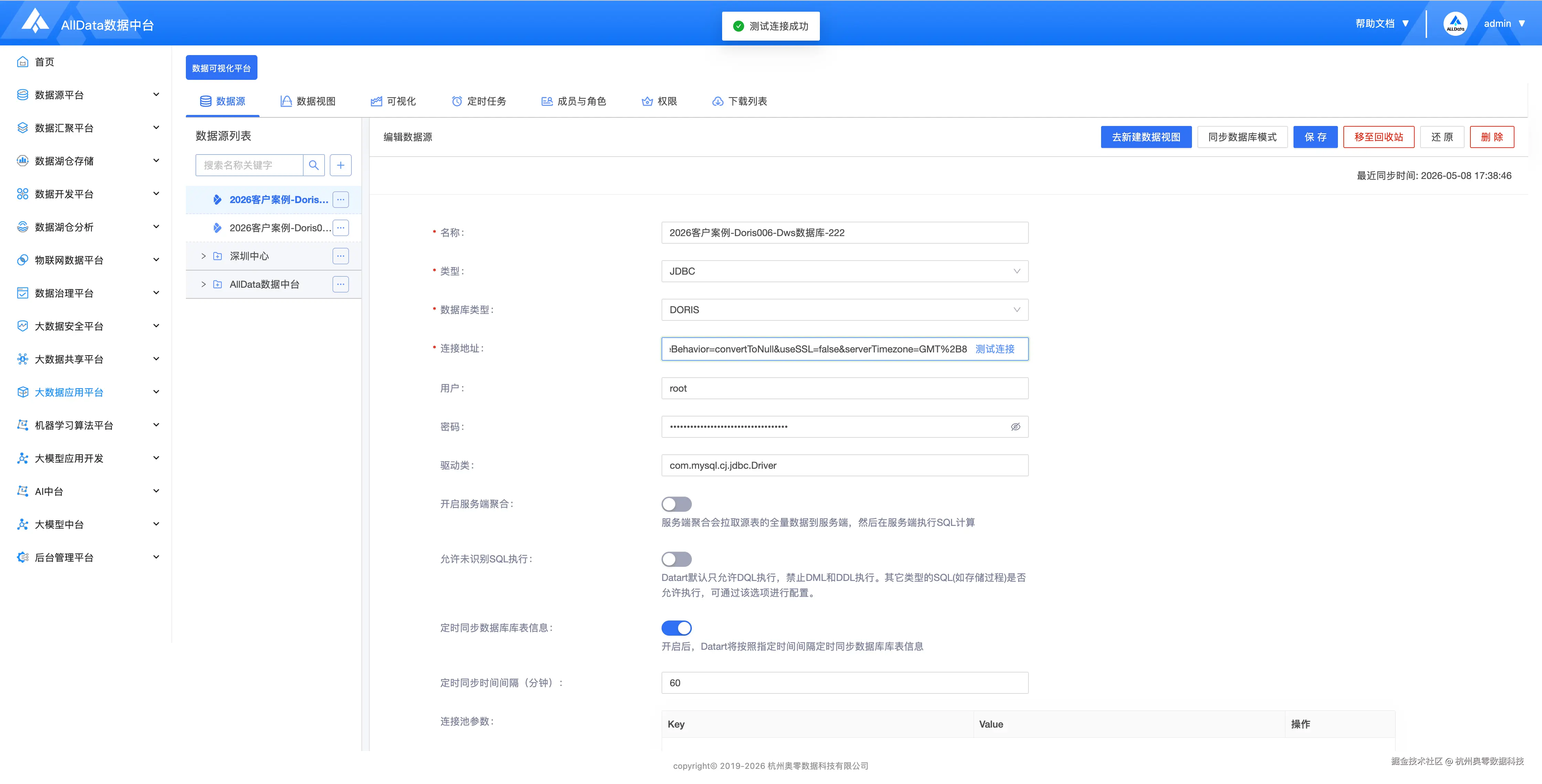Click the 用户 field containing root
This screenshot has width=1542, height=784.
coord(845,389)
